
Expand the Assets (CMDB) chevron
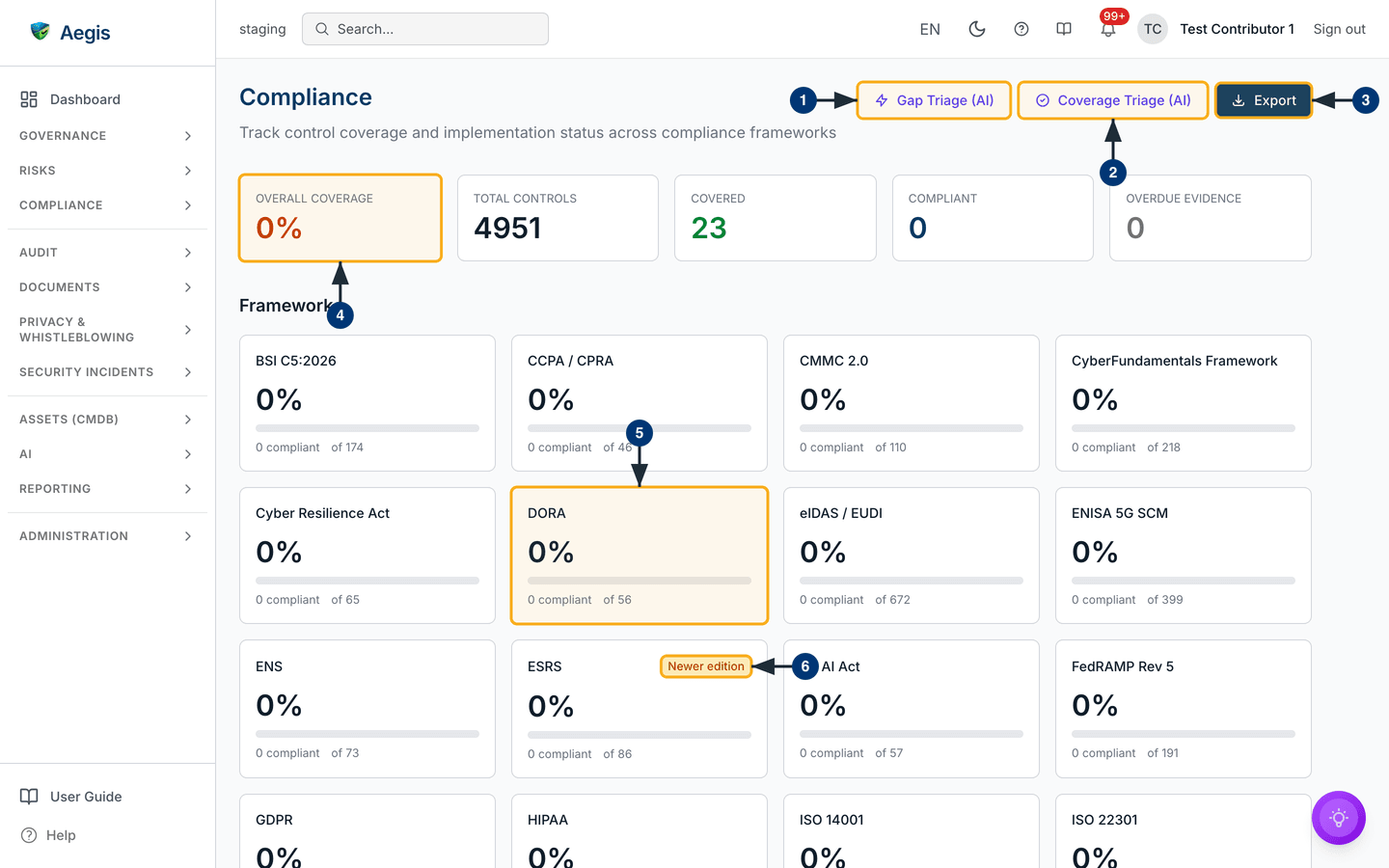pyautogui.click(x=188, y=420)
